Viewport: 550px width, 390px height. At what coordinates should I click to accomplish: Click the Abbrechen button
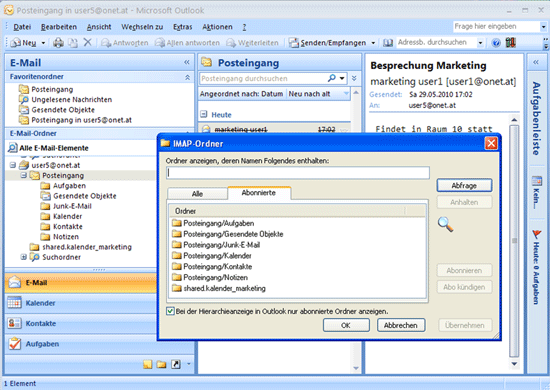(x=401, y=325)
